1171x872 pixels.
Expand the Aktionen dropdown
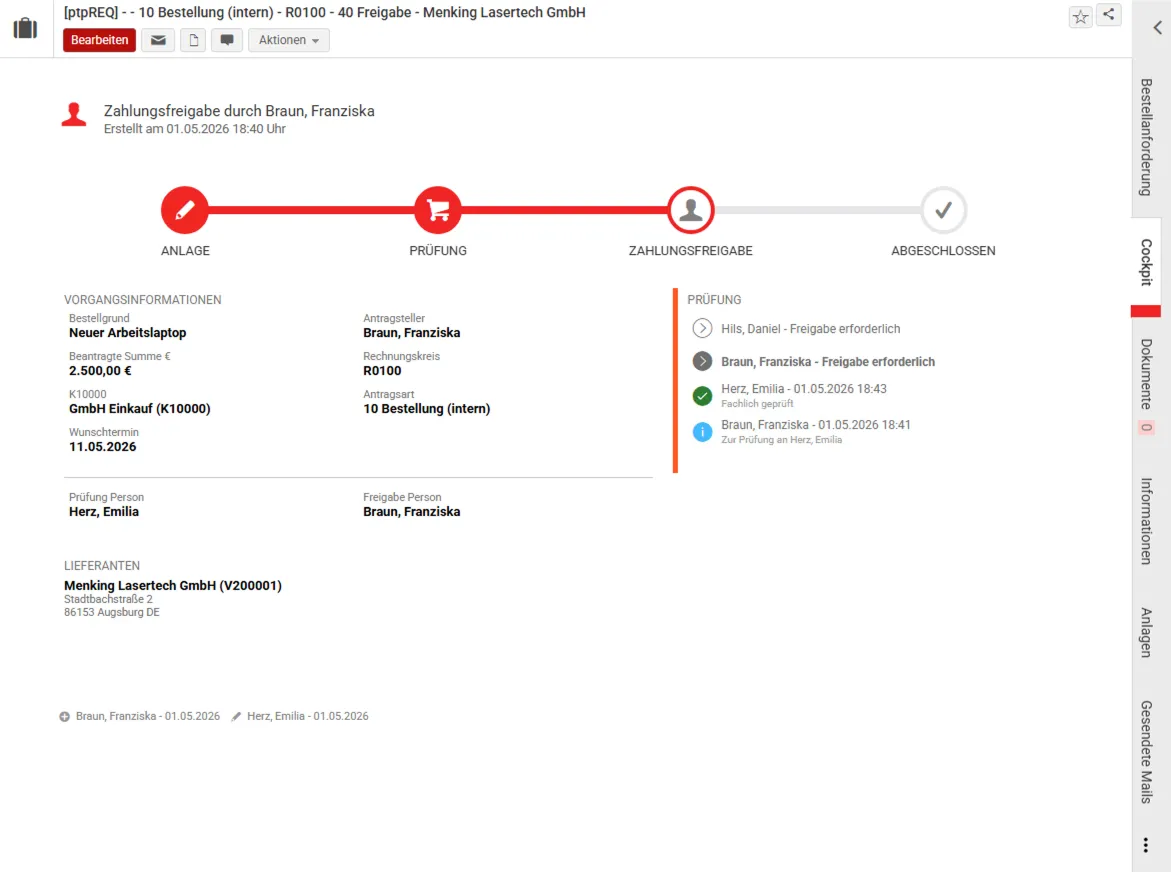pos(288,40)
